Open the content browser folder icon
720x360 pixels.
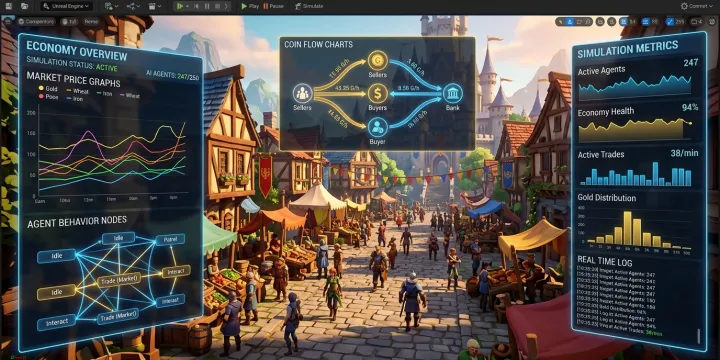(x=24, y=6)
